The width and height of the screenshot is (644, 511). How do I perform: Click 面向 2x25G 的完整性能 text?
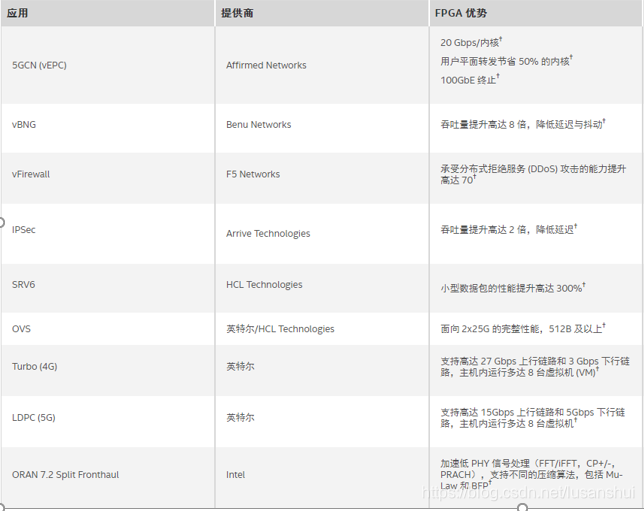click(x=523, y=328)
